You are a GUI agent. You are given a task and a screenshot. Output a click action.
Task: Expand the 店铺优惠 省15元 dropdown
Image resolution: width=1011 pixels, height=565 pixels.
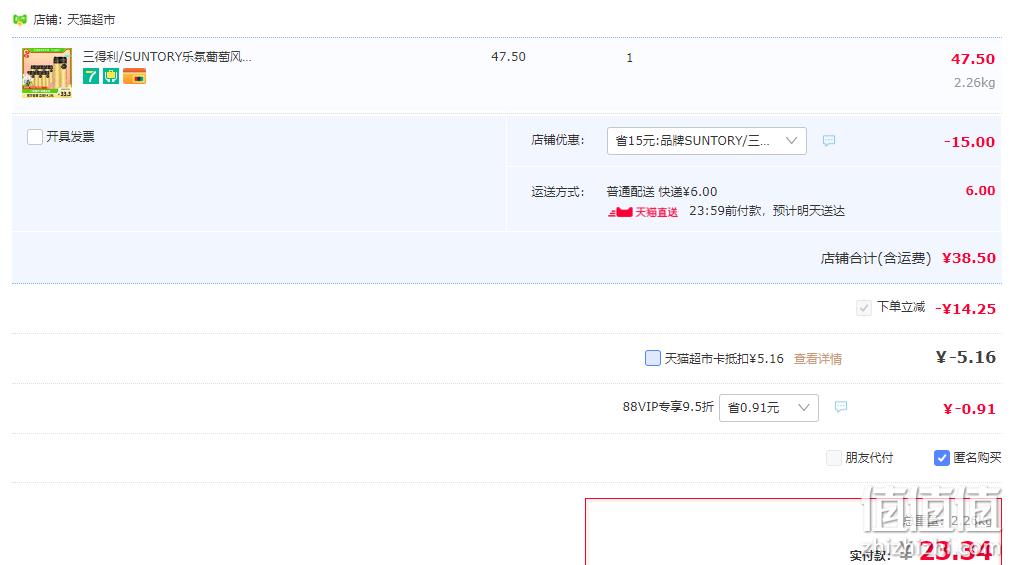[707, 141]
